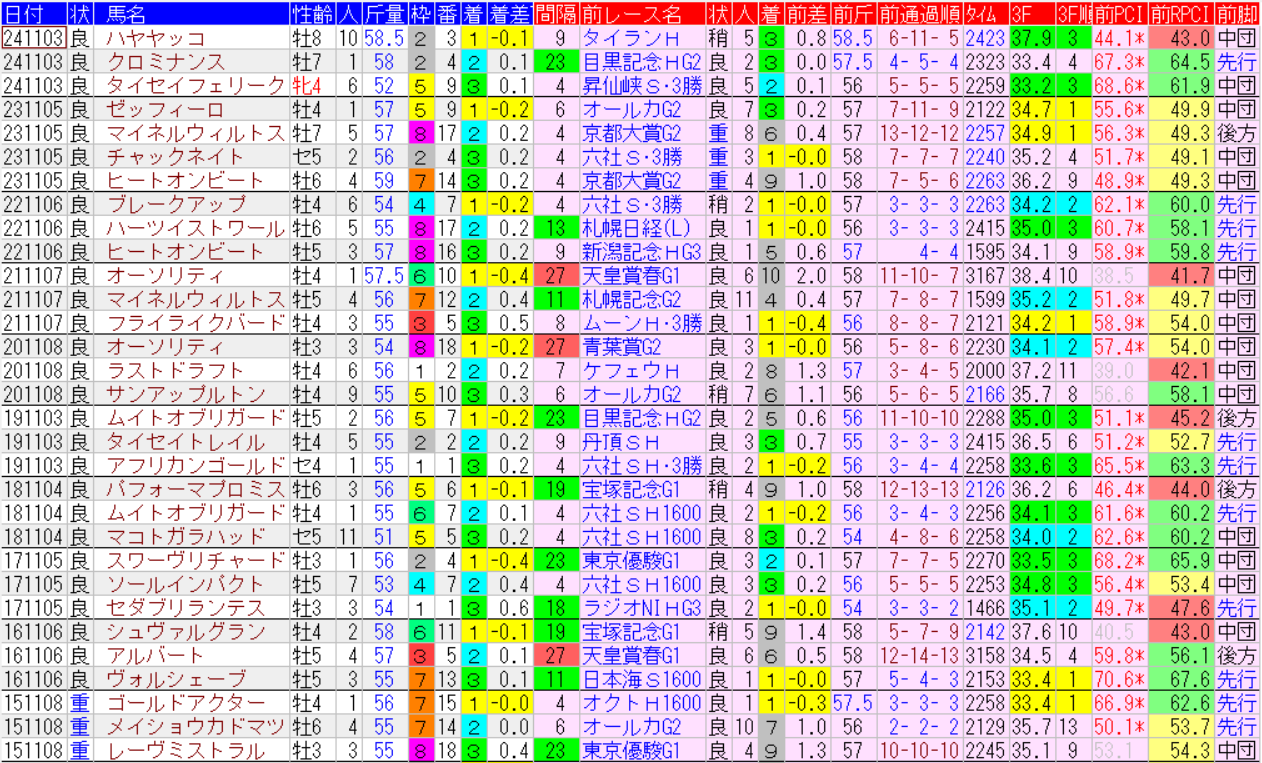Click the red 前RPCI cell in ハヤヤッコ row

pyautogui.click(x=1180, y=38)
